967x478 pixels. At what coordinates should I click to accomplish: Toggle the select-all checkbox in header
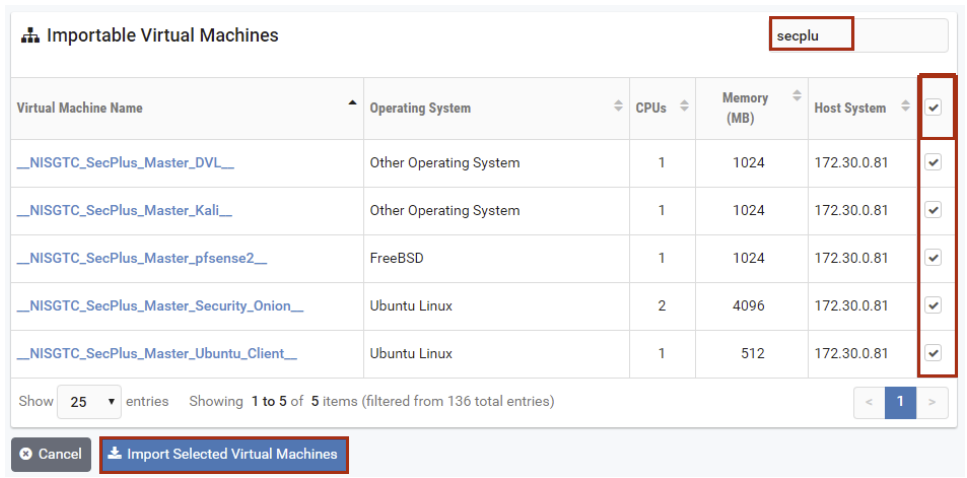click(934, 108)
